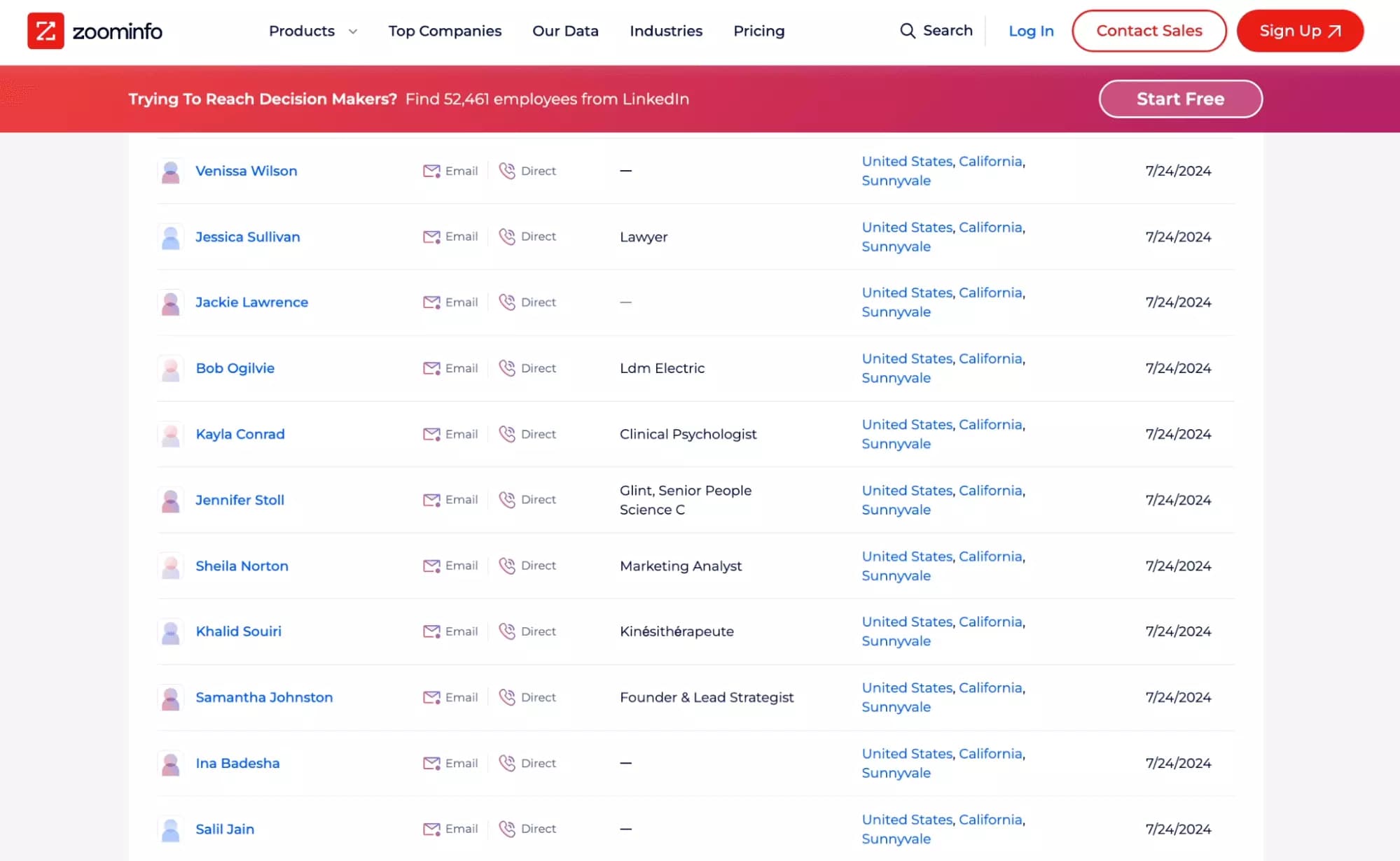1400x861 pixels.
Task: Click the Direct phone icon for Ina Badesha
Action: coord(507,763)
